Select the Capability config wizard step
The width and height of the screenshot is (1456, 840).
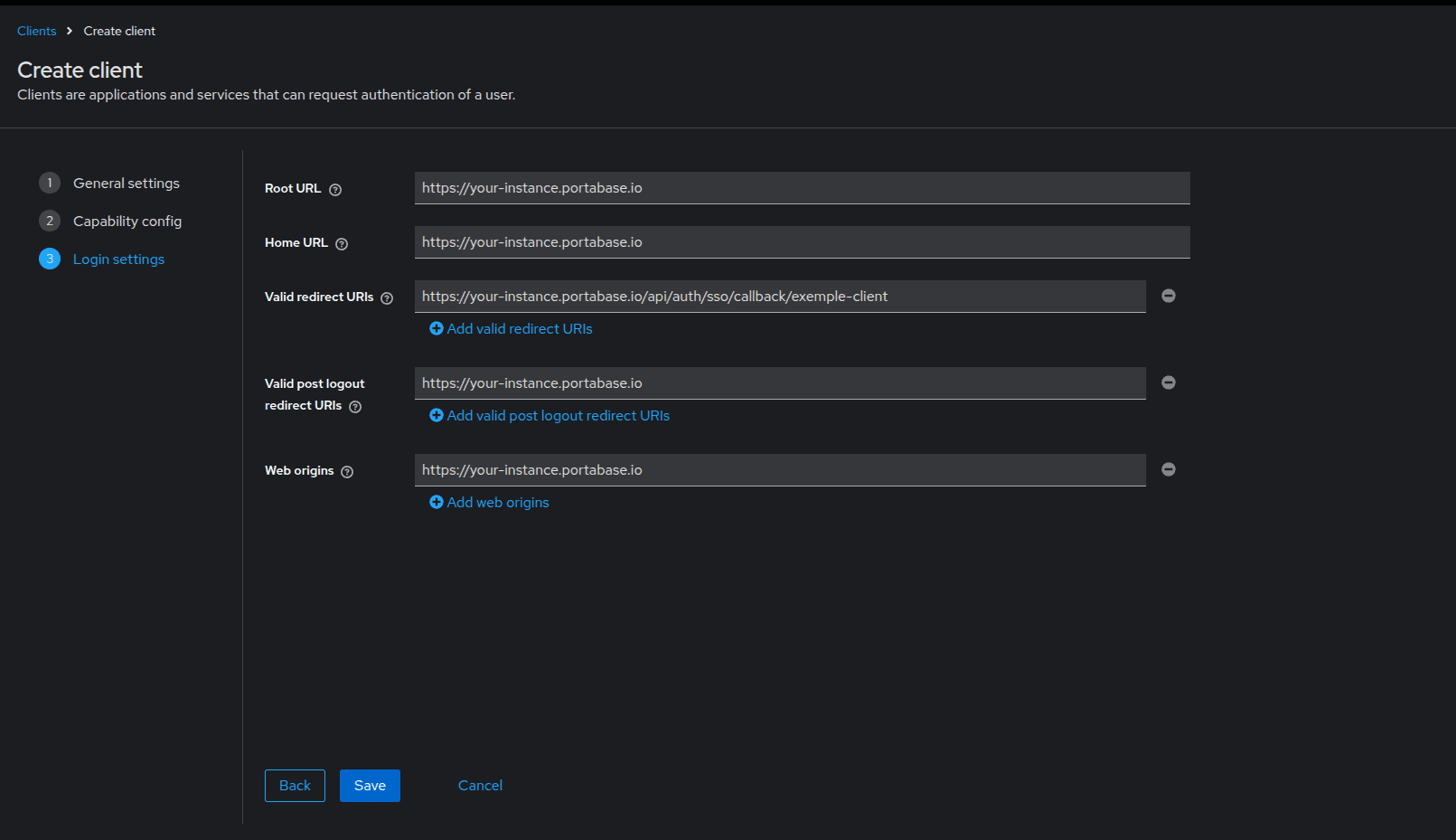127,221
